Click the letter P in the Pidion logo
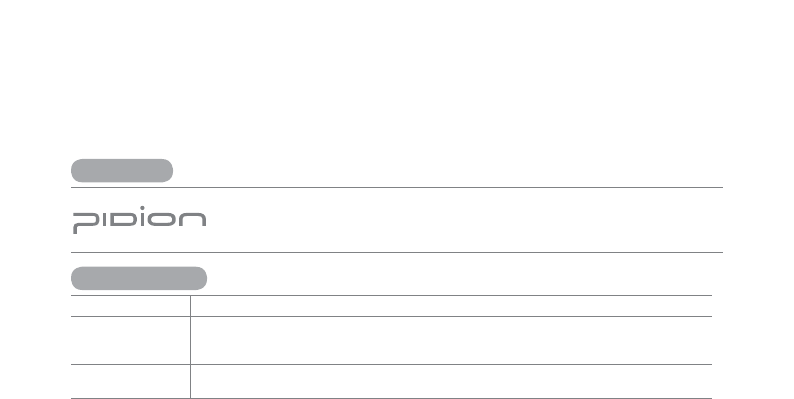This screenshot has height=399, width=794. coord(86,223)
